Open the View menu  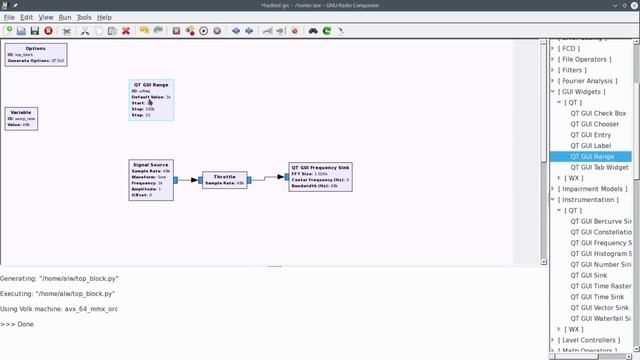pyautogui.click(x=46, y=17)
